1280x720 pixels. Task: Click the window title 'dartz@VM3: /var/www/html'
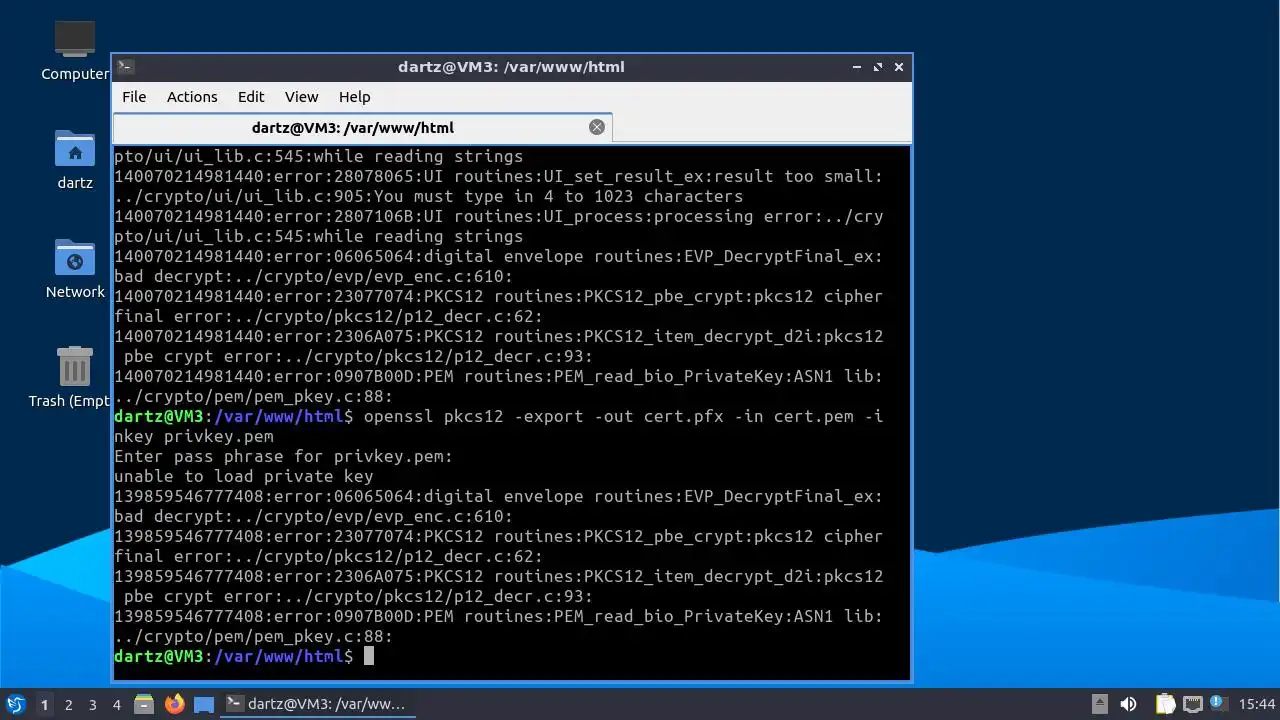tap(511, 67)
